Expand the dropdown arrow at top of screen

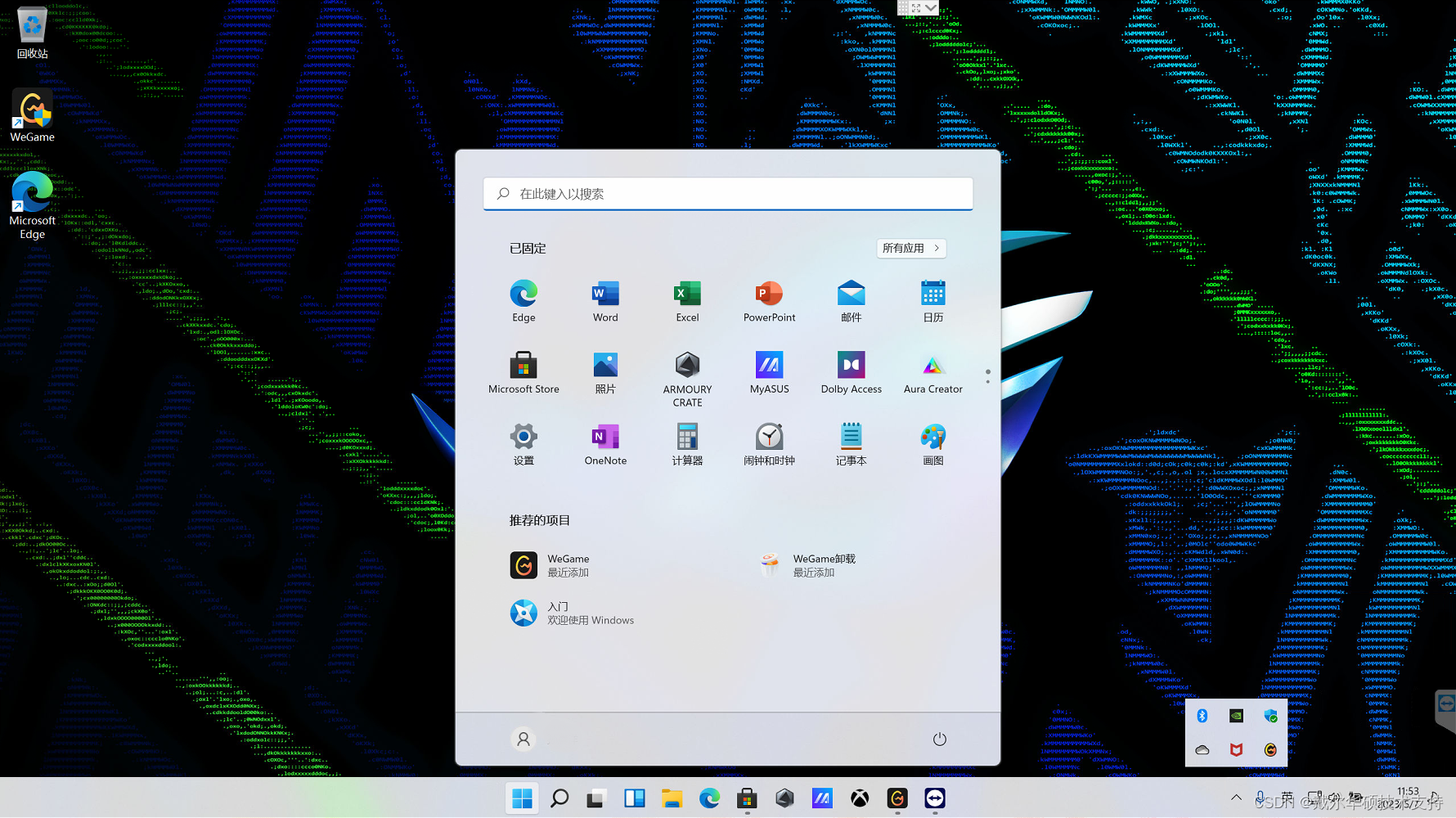pyautogui.click(x=931, y=7)
